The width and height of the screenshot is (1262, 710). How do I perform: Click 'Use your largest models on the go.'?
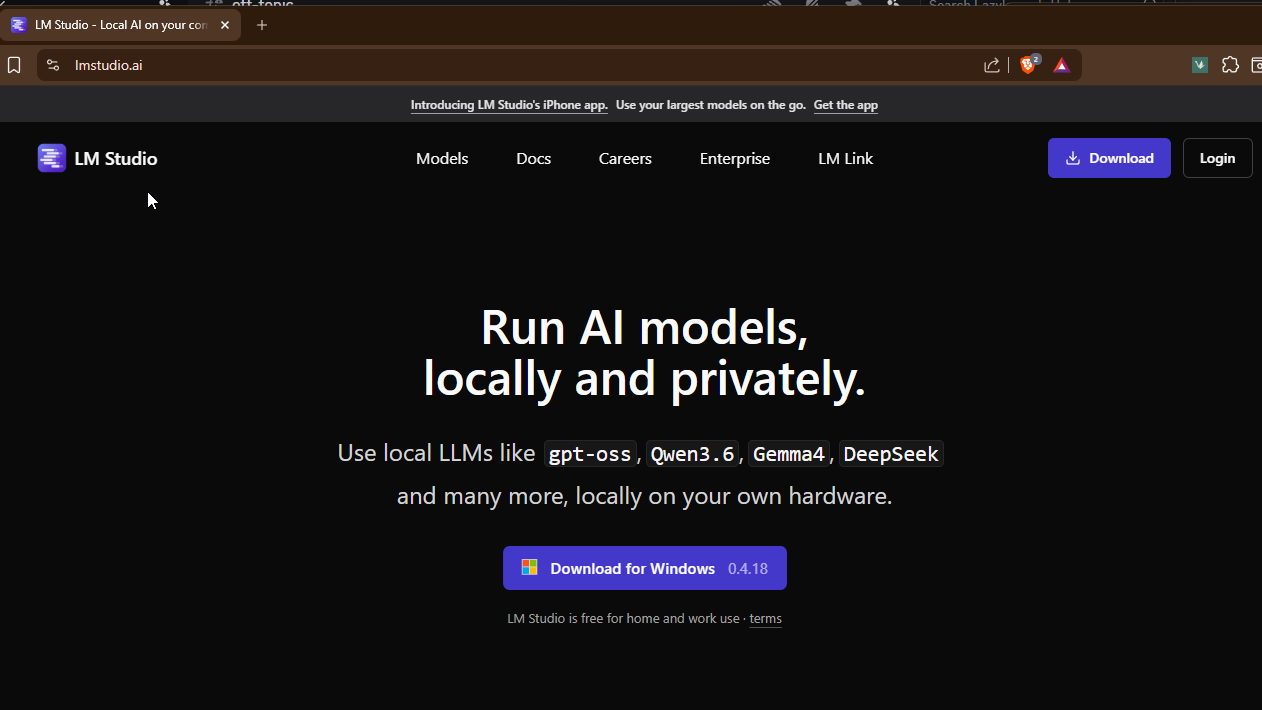(x=711, y=105)
